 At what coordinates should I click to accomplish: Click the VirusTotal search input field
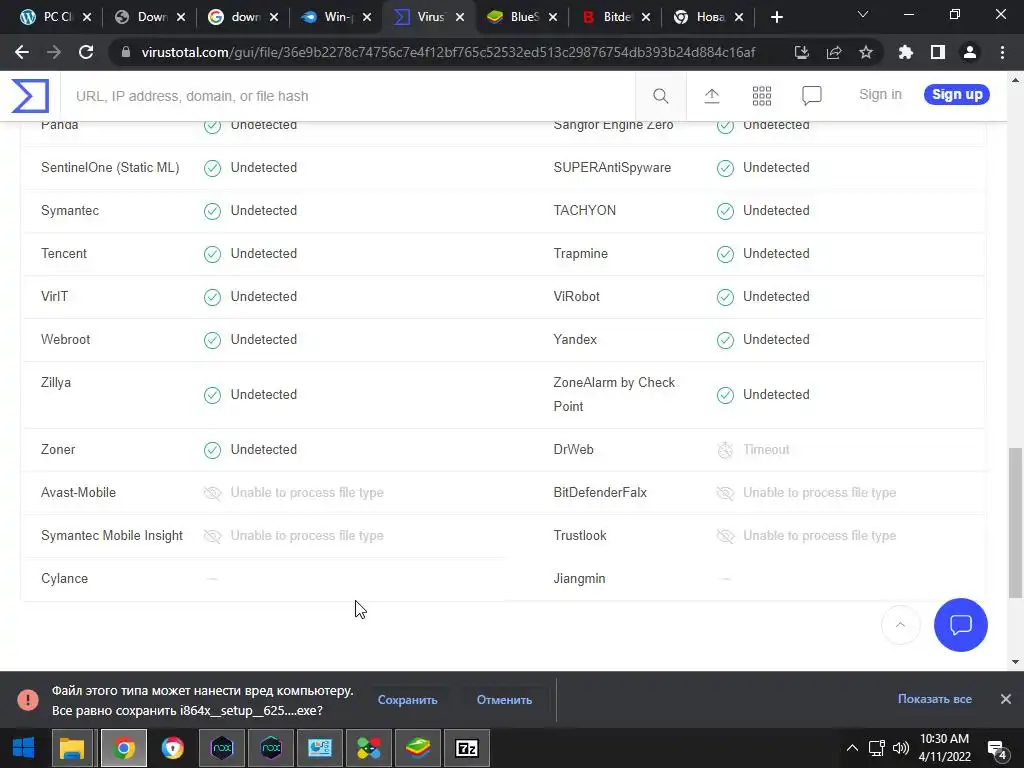tap(347, 96)
